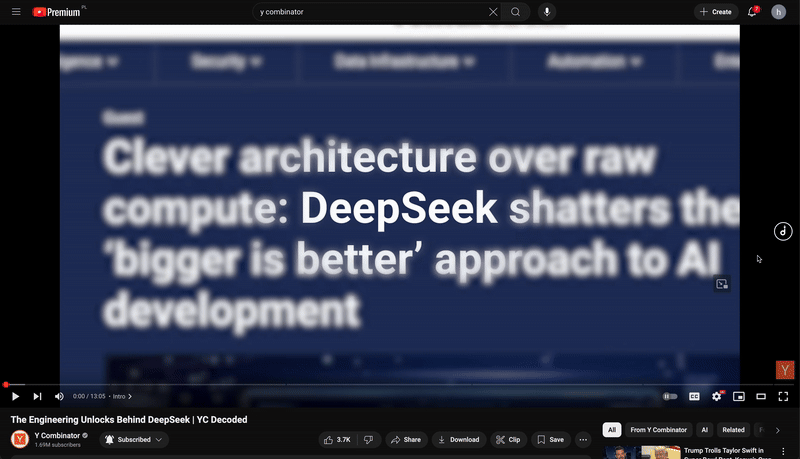
Task: Show more filter chips with arrow
Action: pyautogui.click(x=778, y=430)
